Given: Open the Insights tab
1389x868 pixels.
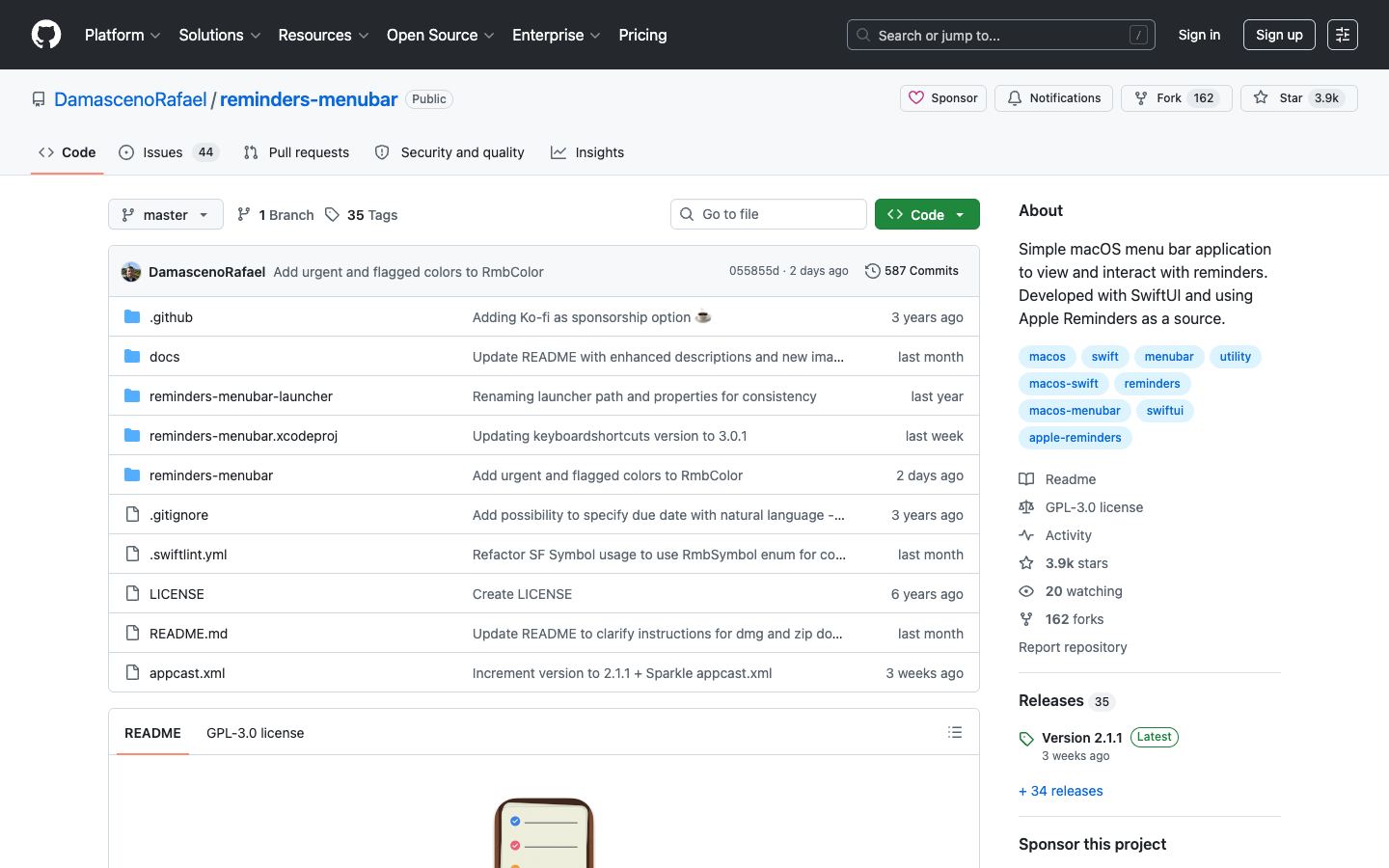Looking at the screenshot, I should (x=587, y=152).
